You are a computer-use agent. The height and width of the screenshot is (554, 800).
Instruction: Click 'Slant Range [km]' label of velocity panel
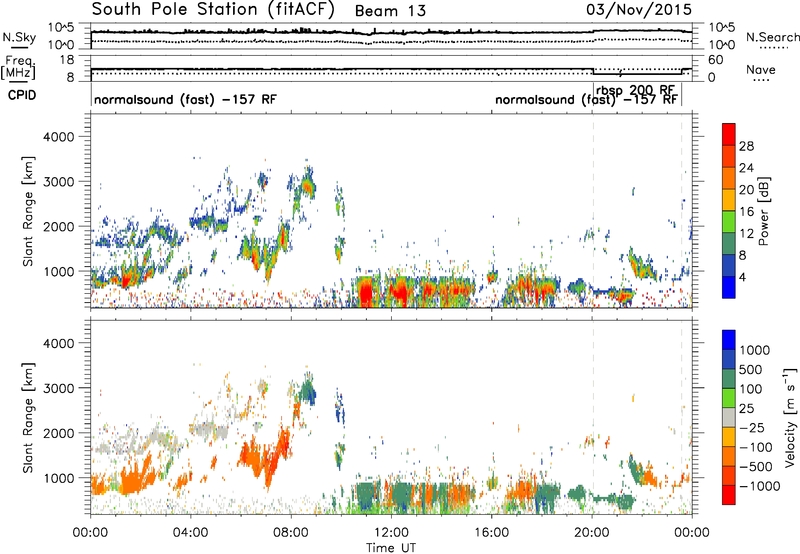[28, 417]
